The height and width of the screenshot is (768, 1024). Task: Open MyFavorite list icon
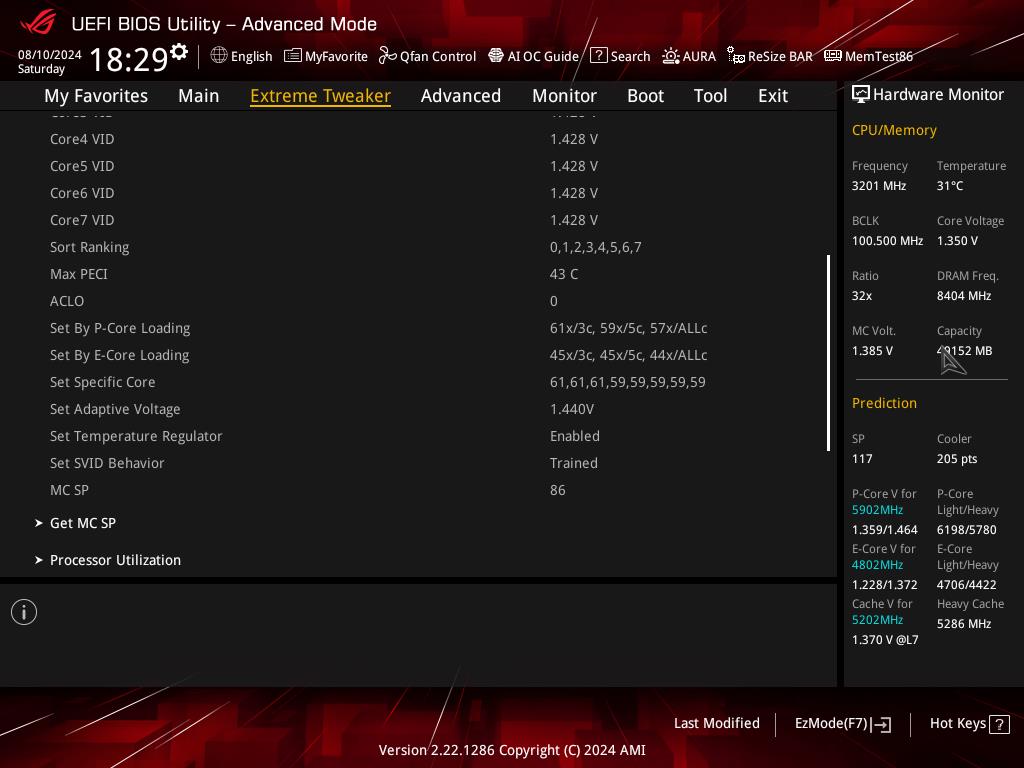(x=293, y=56)
